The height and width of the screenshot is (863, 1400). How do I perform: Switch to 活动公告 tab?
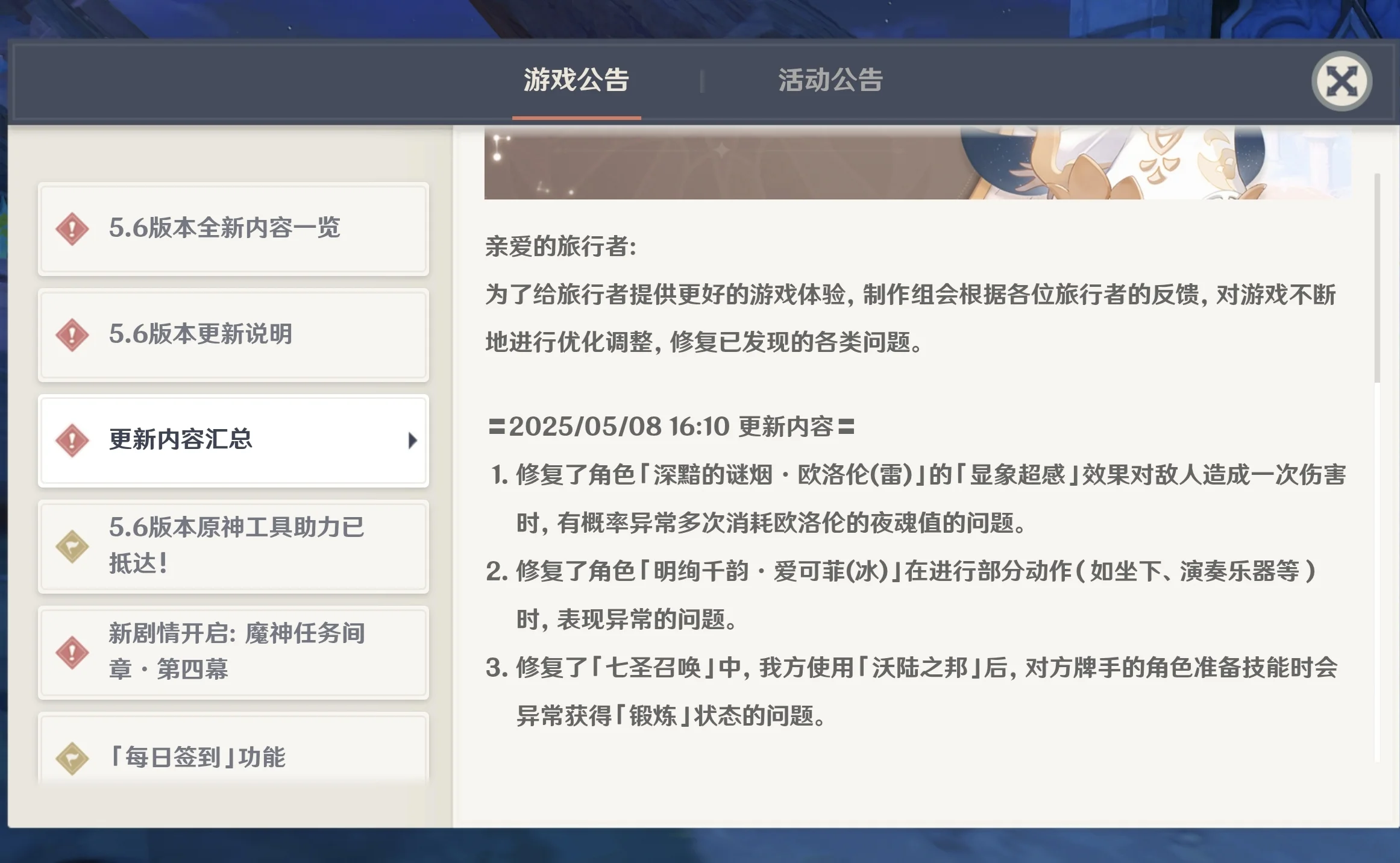pos(830,81)
